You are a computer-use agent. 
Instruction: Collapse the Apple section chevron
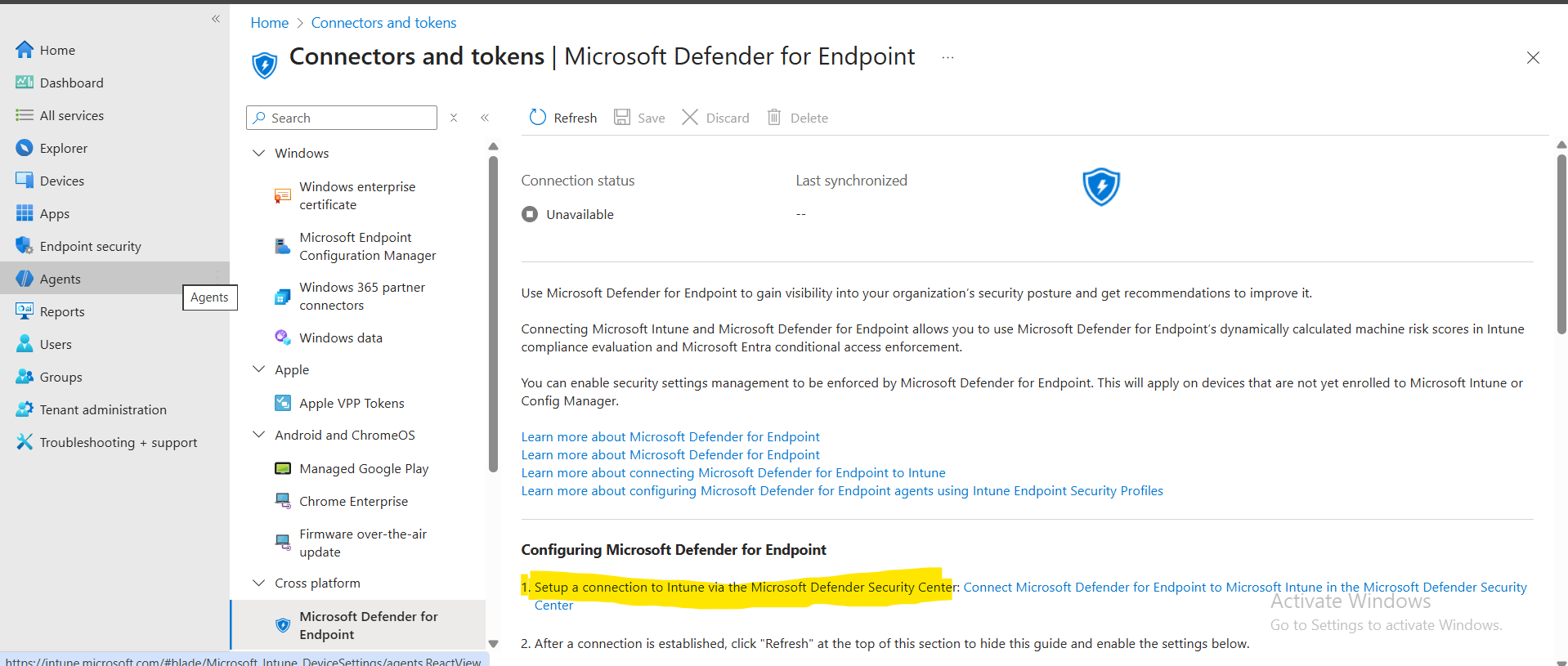[259, 369]
